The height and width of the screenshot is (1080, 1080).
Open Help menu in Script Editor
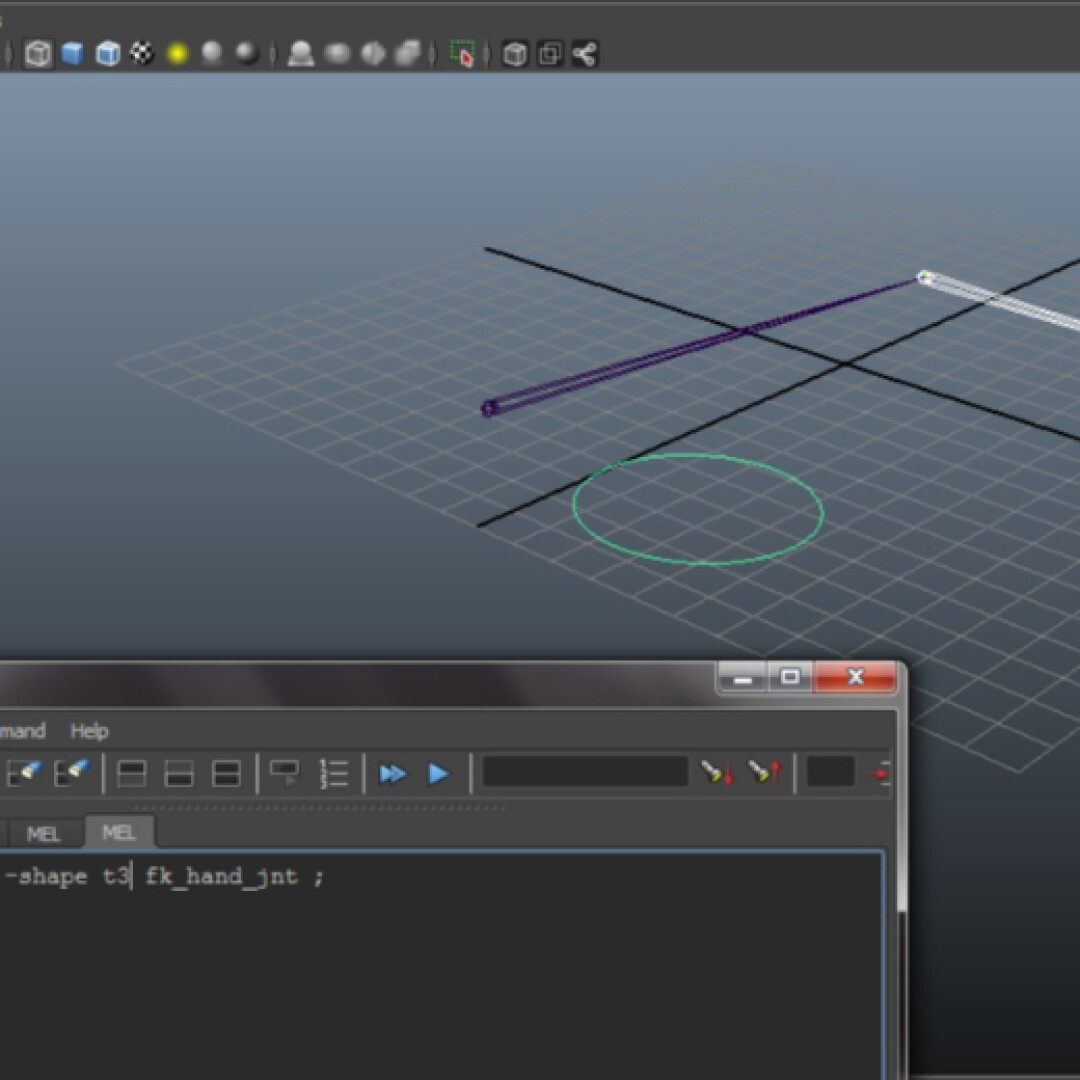pos(89,731)
